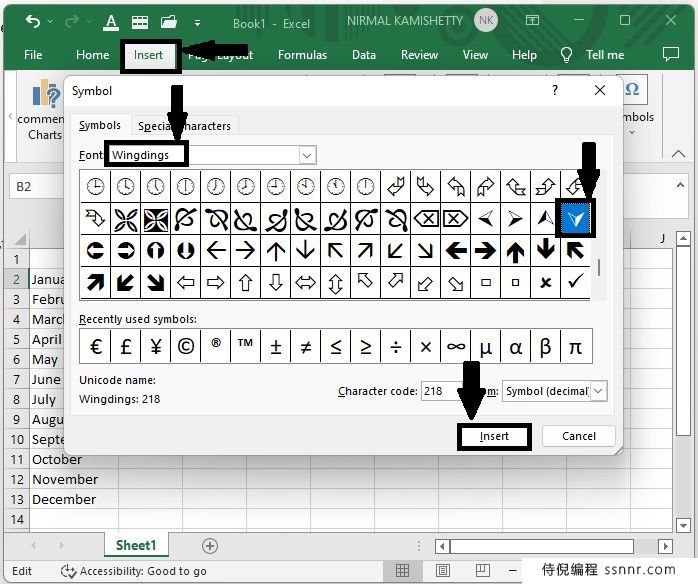The image size is (698, 585).
Task: Expand the Symbol (decimal) from dropdown
Action: point(598,391)
